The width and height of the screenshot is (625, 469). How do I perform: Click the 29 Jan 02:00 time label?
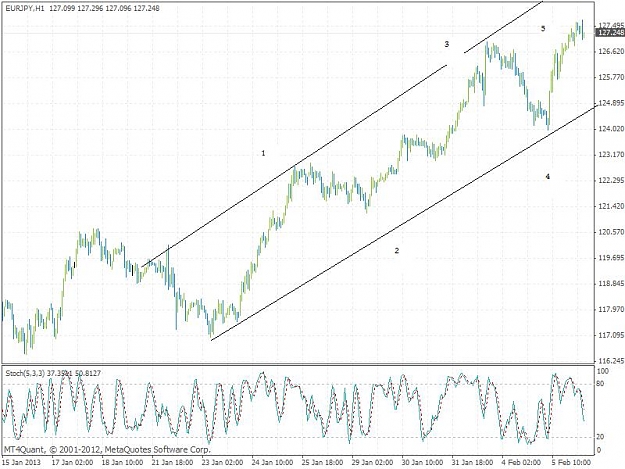(372, 463)
